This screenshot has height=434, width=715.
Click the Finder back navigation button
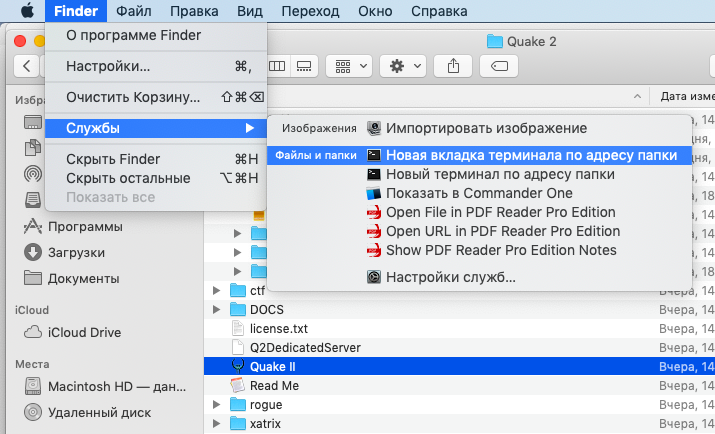(26, 66)
